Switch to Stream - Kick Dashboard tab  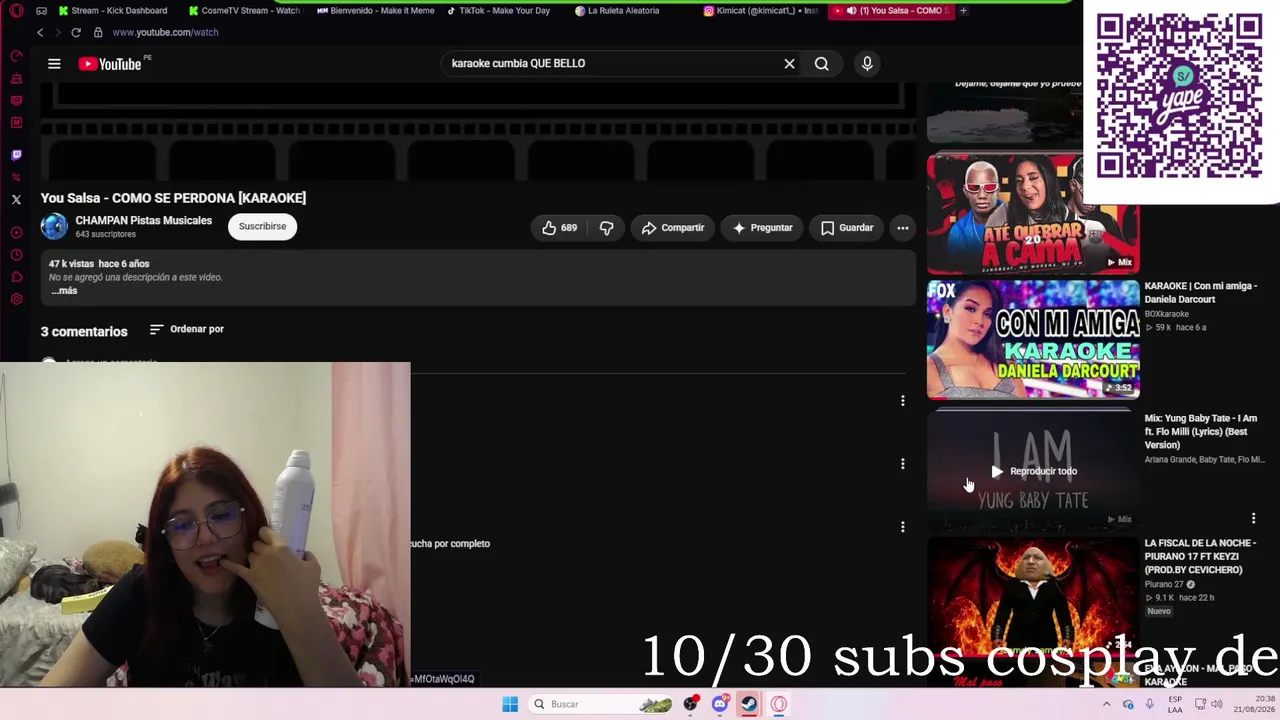click(113, 11)
